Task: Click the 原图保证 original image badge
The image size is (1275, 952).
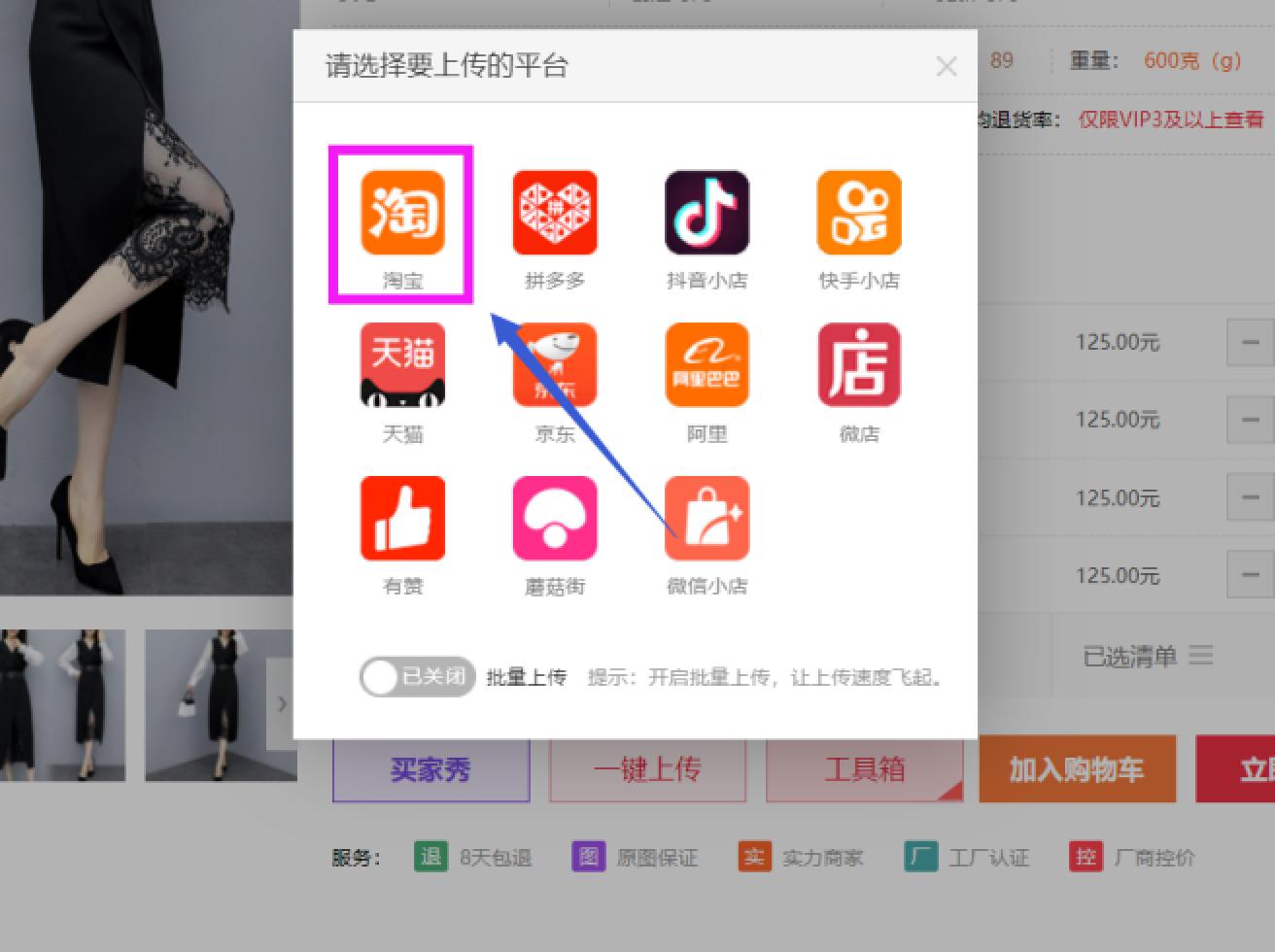Action: [x=635, y=858]
